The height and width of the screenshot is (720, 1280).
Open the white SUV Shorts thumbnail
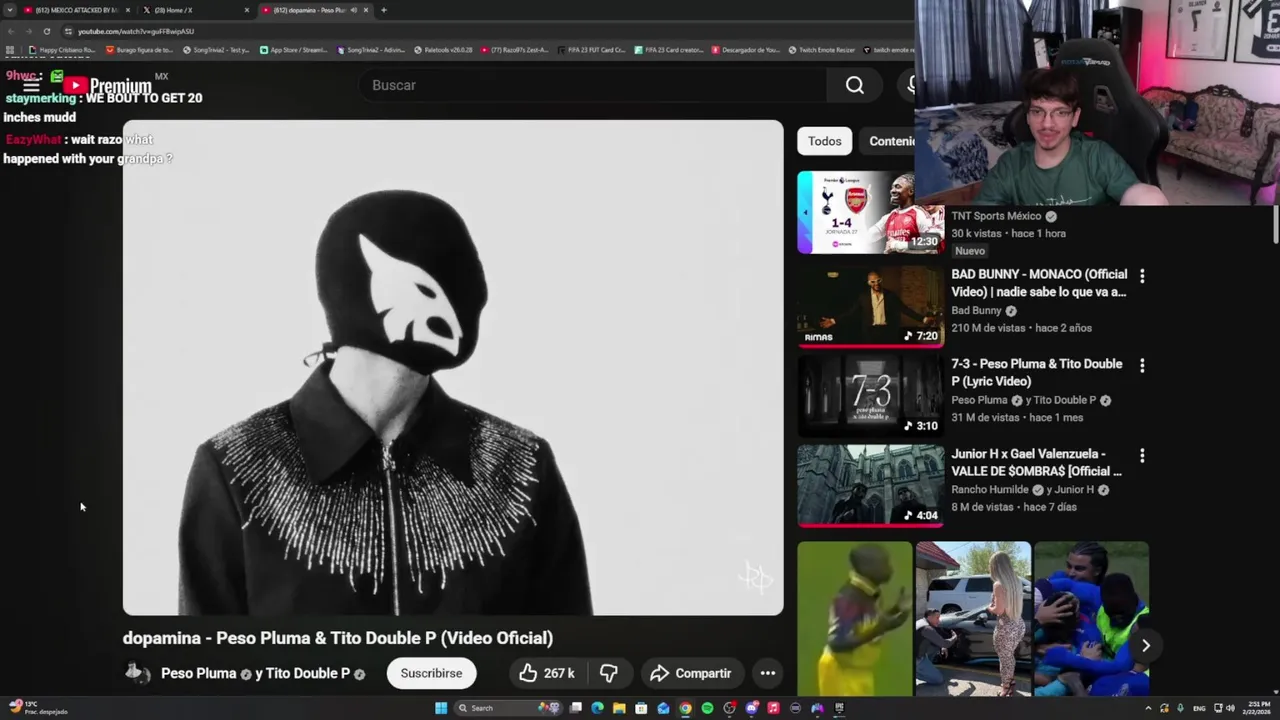click(x=973, y=619)
